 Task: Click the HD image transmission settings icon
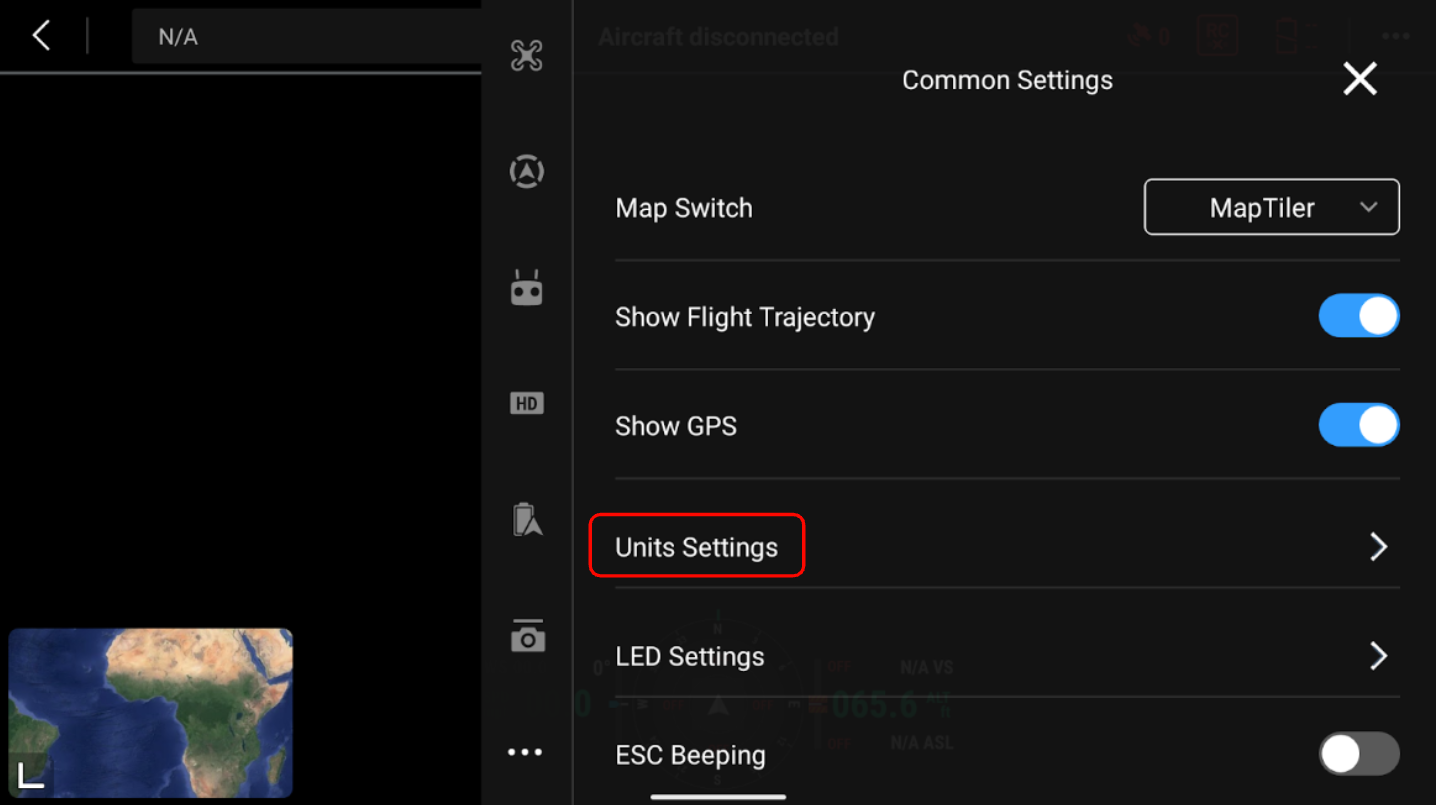tap(527, 403)
